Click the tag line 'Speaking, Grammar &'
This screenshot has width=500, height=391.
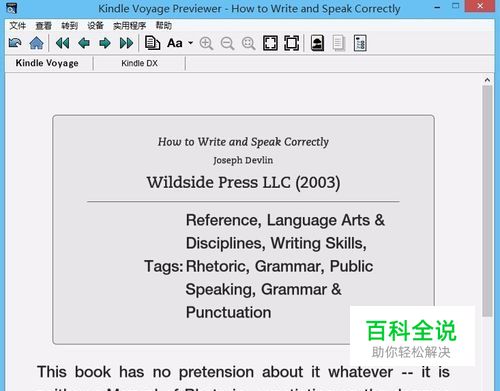tap(264, 289)
